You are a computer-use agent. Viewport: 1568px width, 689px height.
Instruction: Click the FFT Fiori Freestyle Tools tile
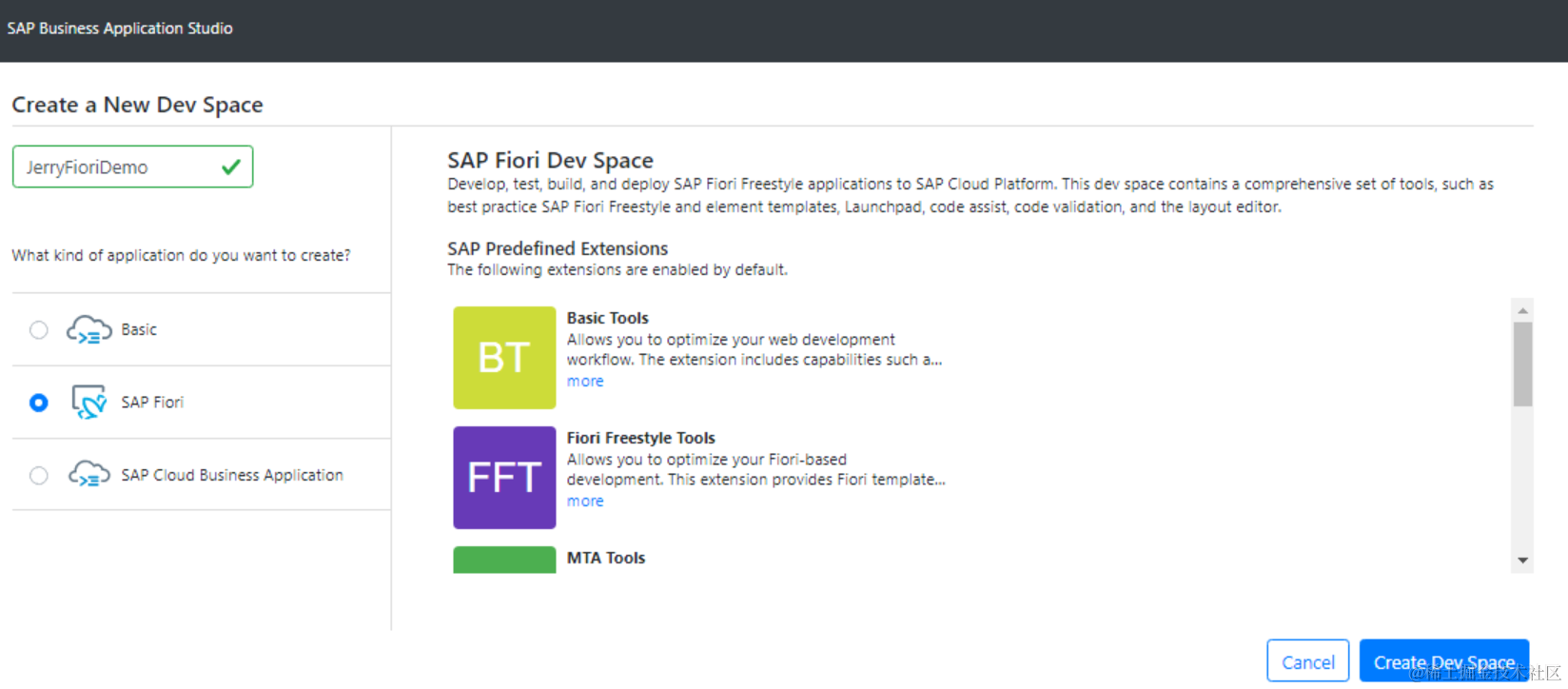pos(504,478)
